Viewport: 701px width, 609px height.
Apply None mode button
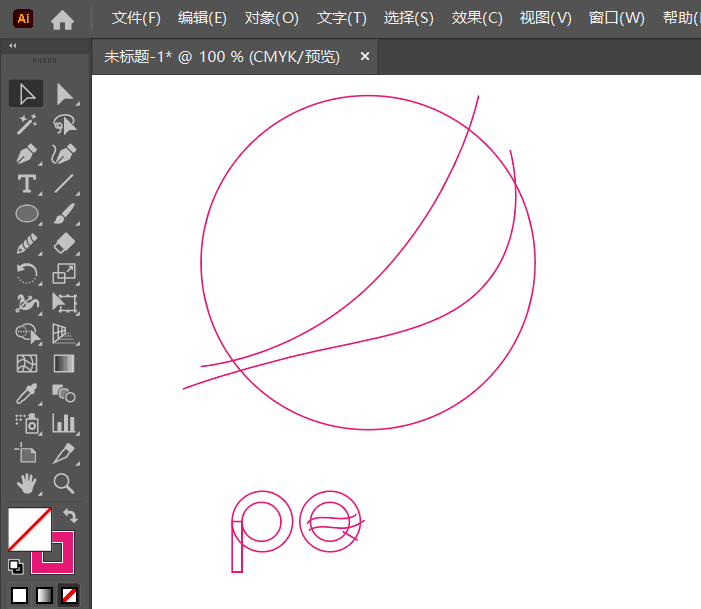69,596
